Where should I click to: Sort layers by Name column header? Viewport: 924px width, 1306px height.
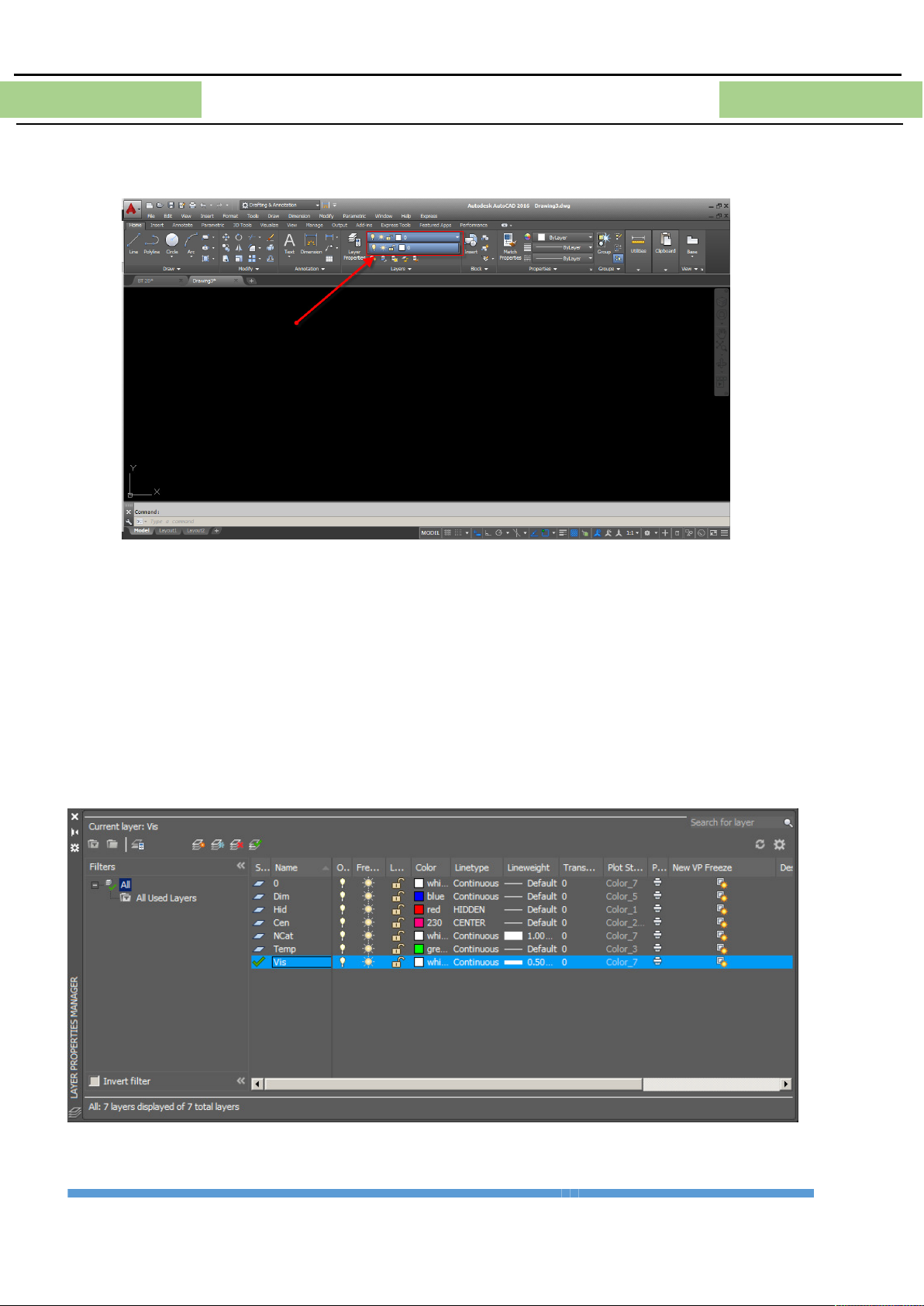pos(295,868)
